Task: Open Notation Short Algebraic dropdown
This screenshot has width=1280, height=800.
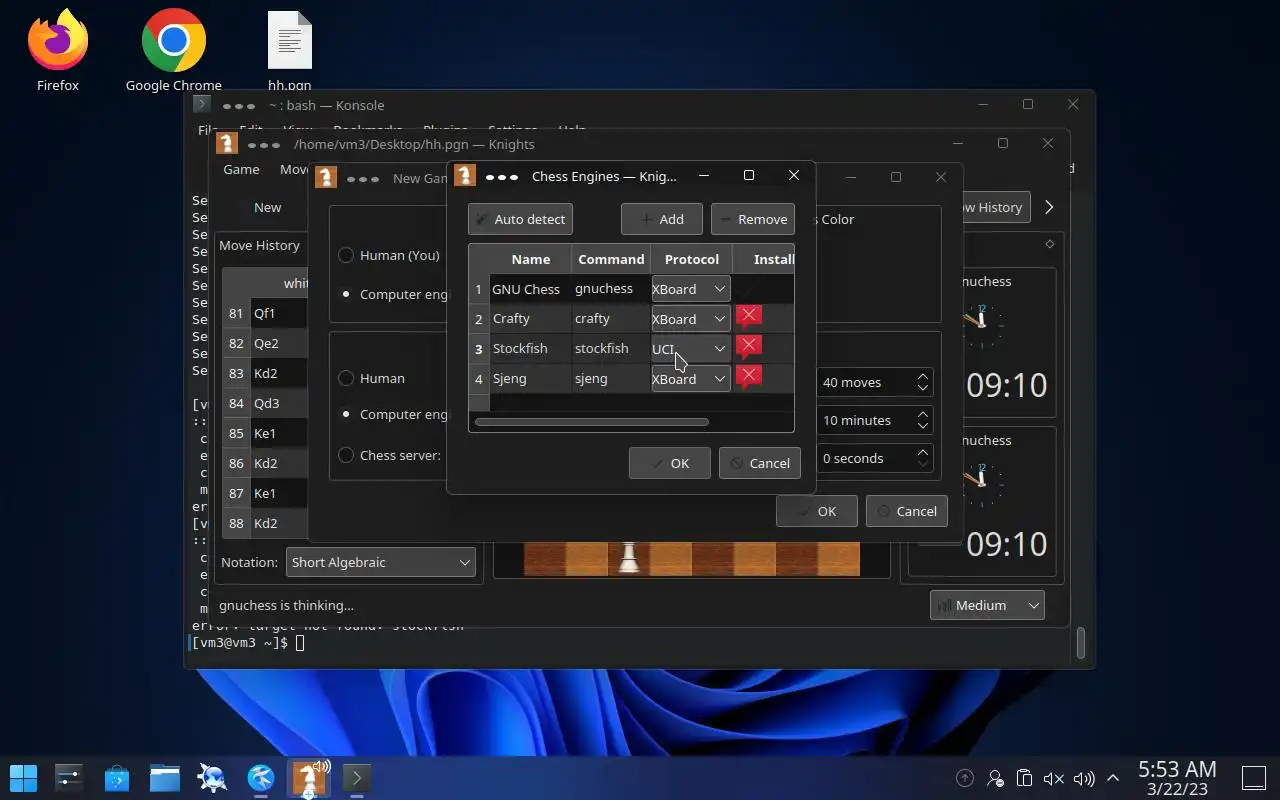Action: point(381,562)
